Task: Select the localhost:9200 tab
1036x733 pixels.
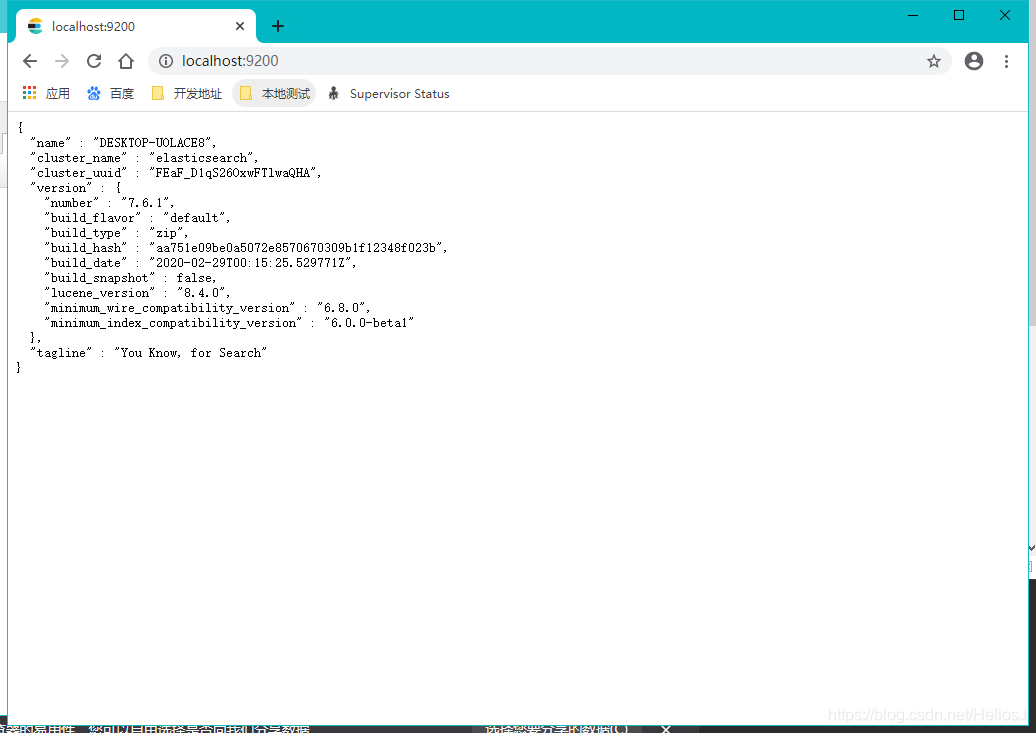Action: click(135, 26)
